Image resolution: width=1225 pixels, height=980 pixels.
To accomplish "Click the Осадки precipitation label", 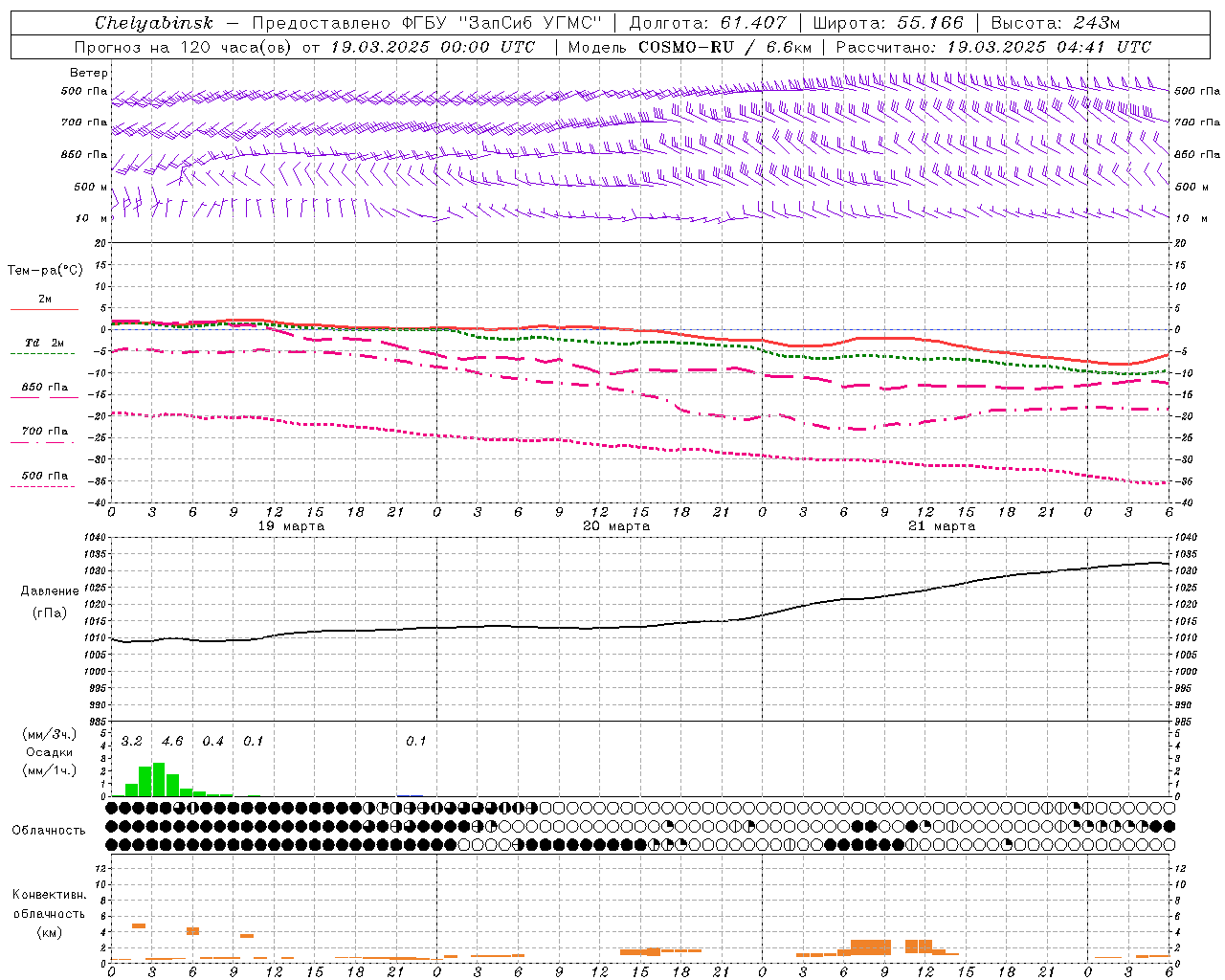I will (x=50, y=752).
